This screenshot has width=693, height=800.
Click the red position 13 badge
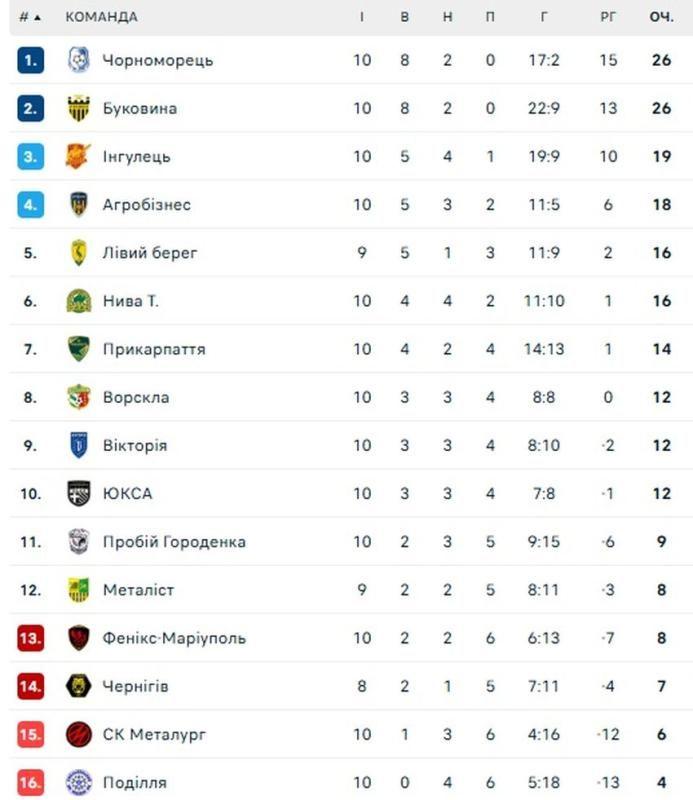click(31, 638)
